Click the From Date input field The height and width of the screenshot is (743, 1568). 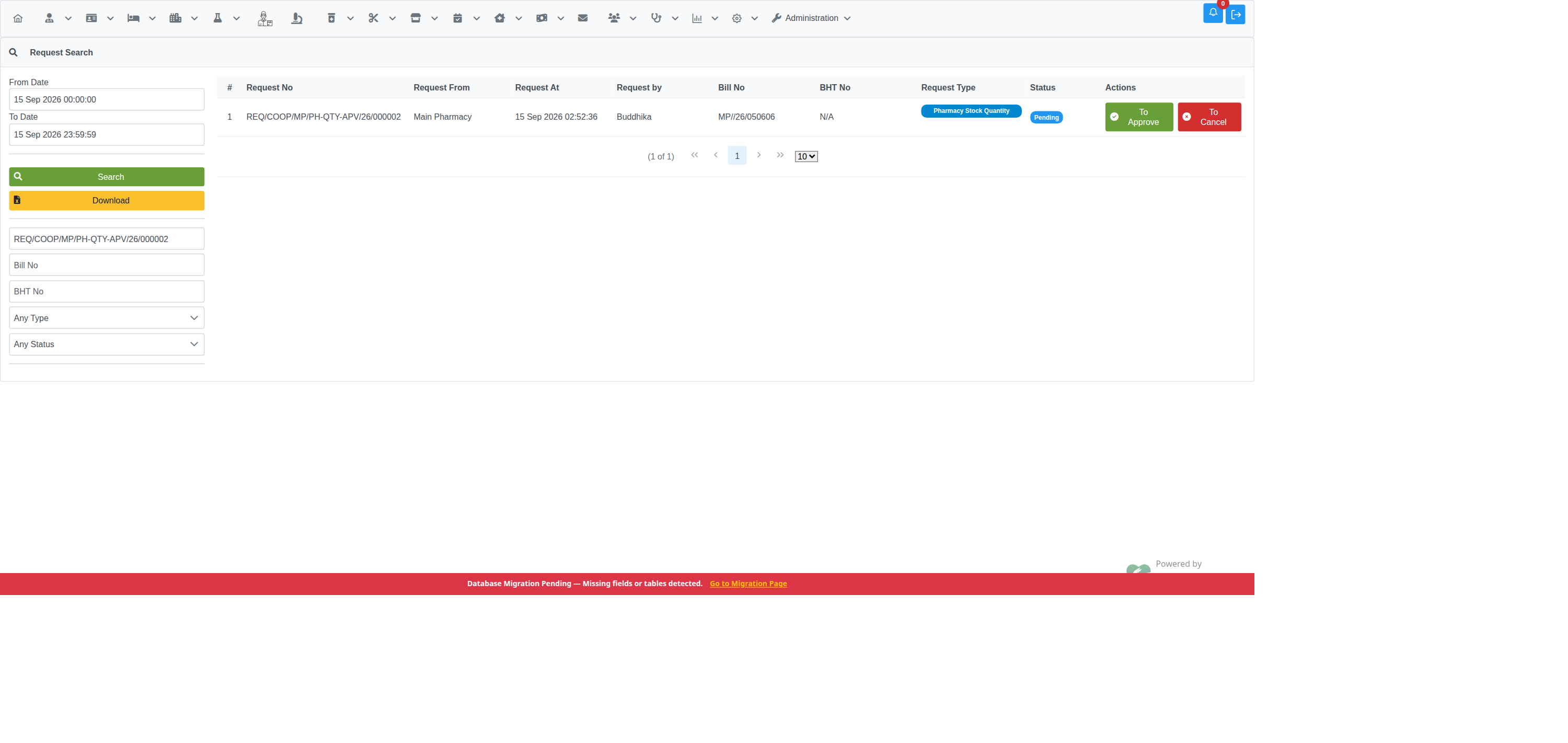[x=107, y=99]
